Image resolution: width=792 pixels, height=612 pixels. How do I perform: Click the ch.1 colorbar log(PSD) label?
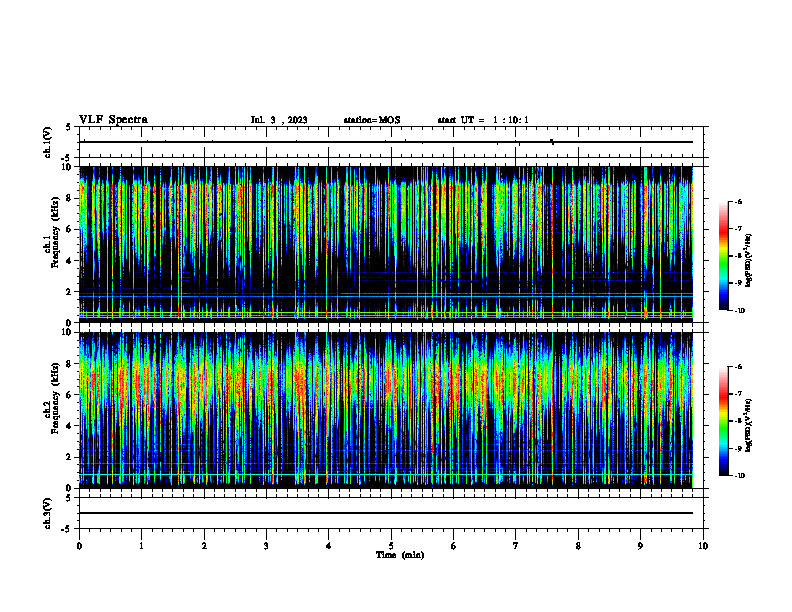(x=748, y=261)
